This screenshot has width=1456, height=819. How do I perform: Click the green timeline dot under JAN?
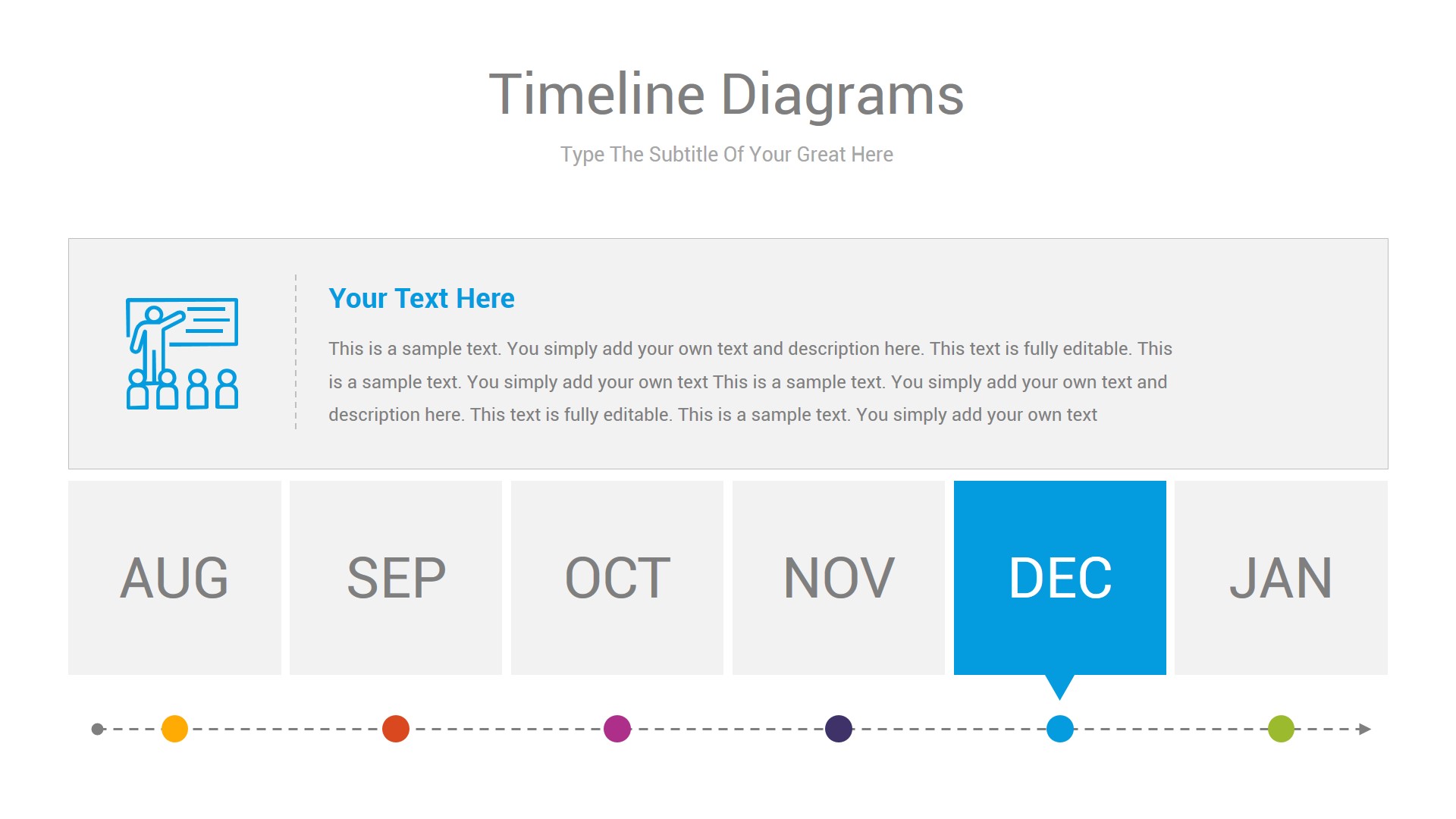[1281, 729]
